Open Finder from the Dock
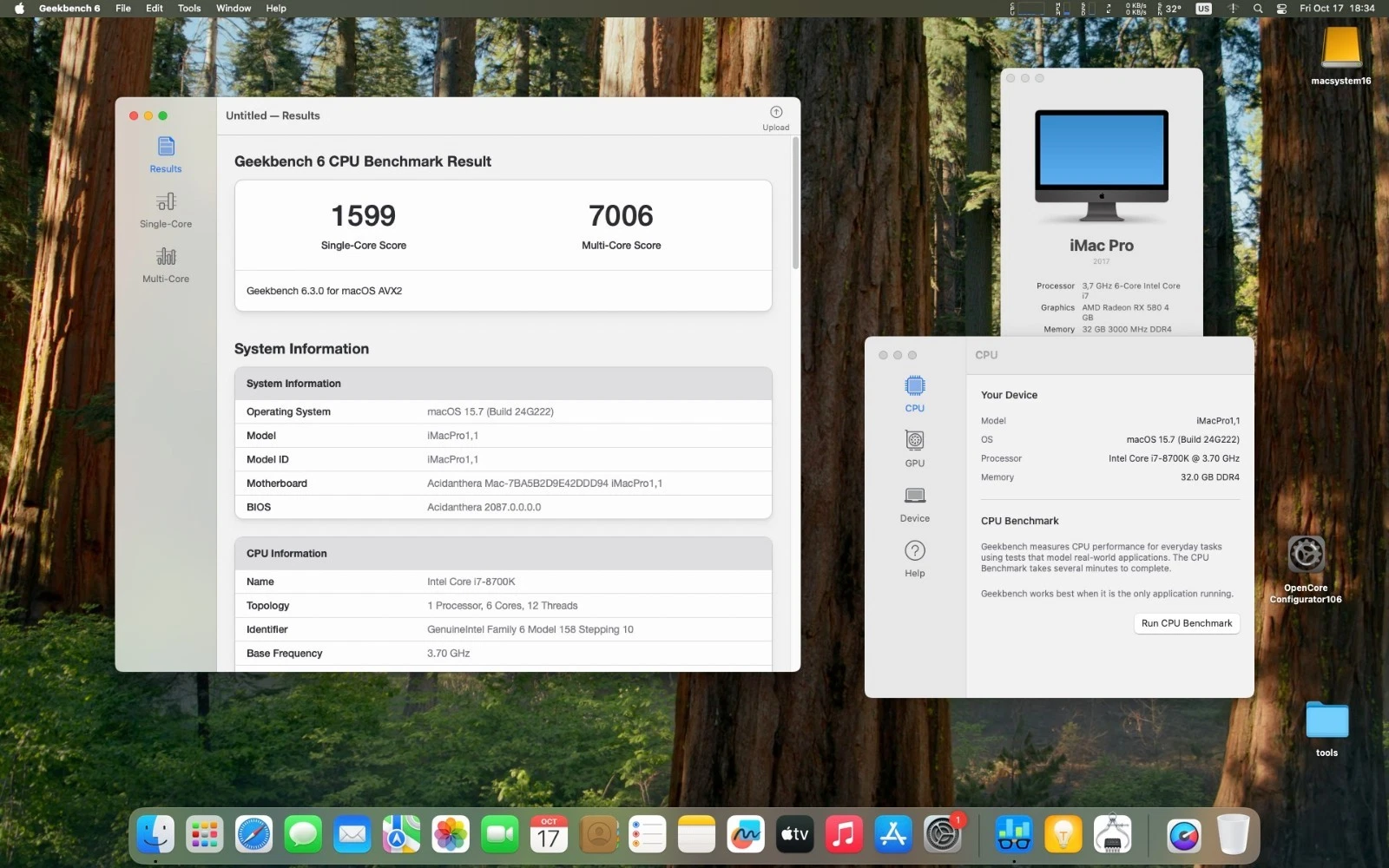The image size is (1389, 868). coord(155,835)
